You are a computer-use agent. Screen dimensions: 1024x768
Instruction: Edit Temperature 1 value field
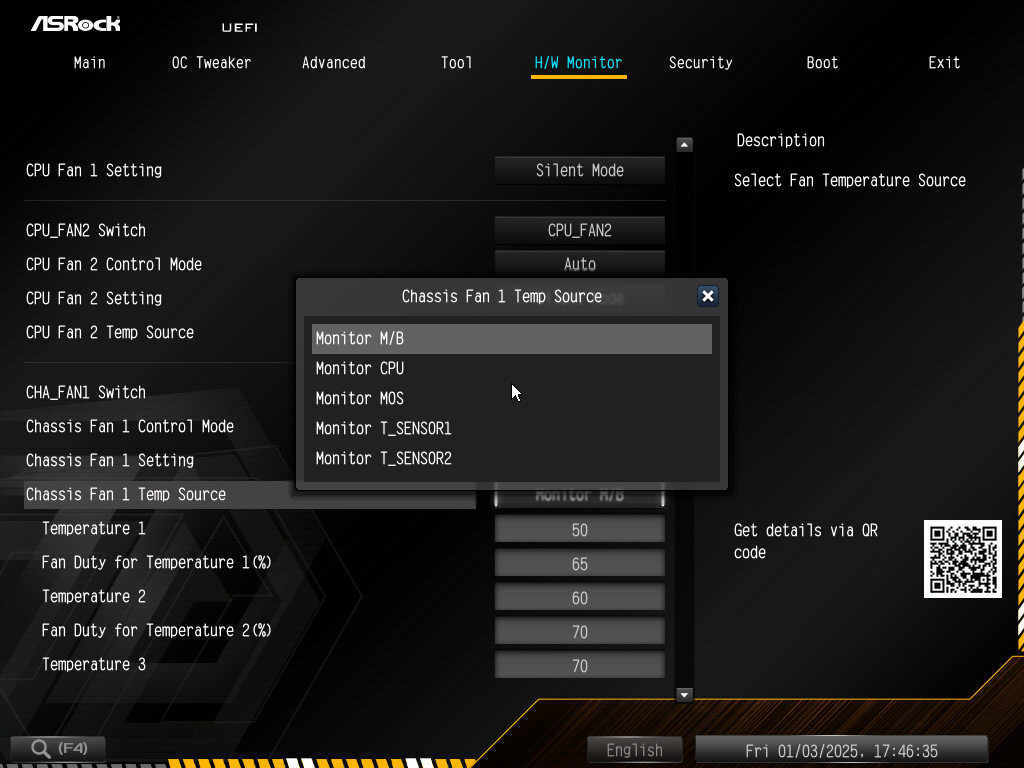(x=579, y=530)
